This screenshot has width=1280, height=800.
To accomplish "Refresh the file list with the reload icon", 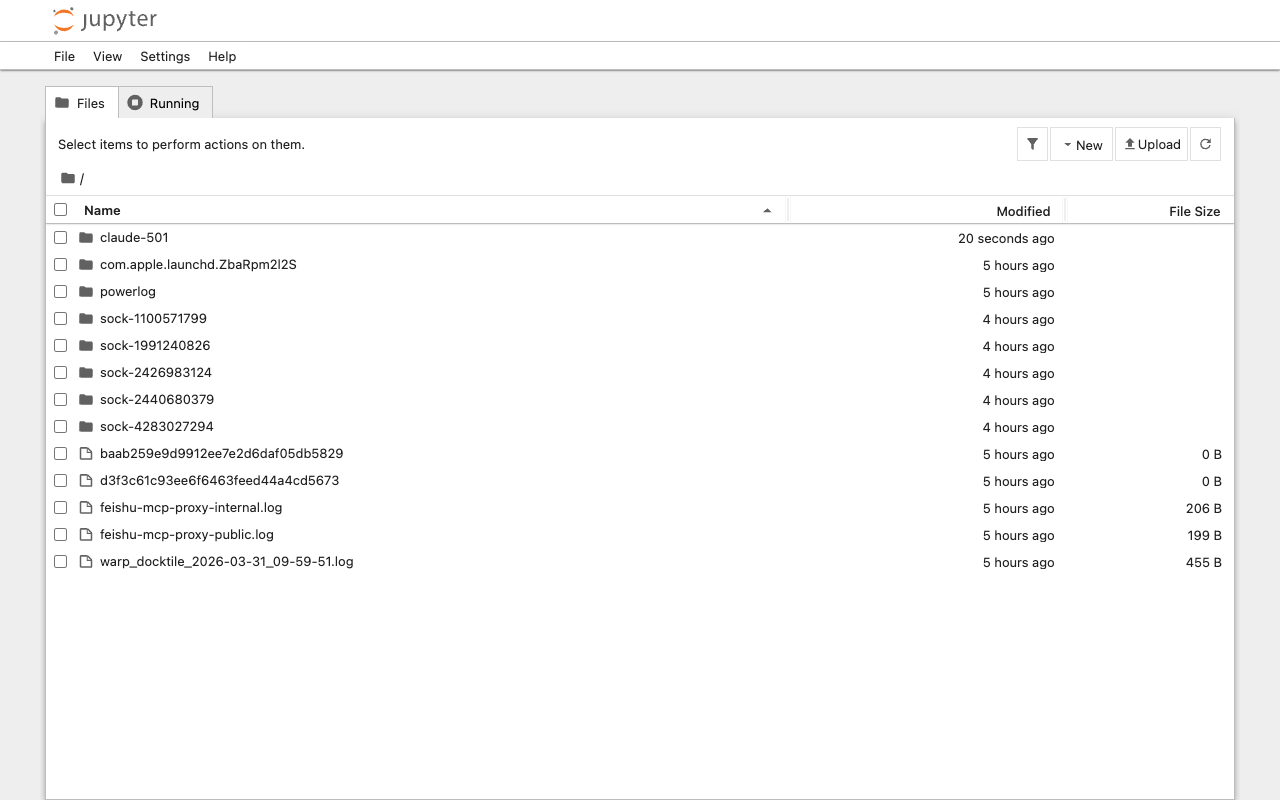I will [1205, 143].
